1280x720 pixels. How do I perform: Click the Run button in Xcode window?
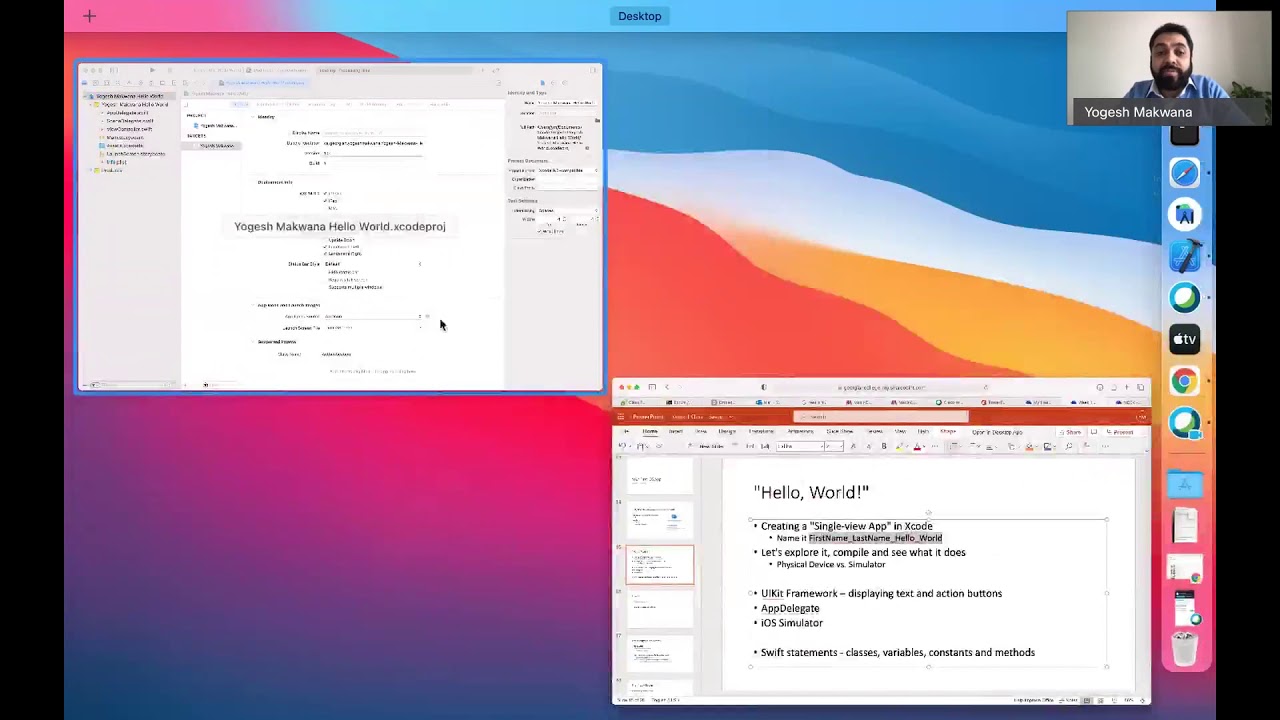point(152,71)
